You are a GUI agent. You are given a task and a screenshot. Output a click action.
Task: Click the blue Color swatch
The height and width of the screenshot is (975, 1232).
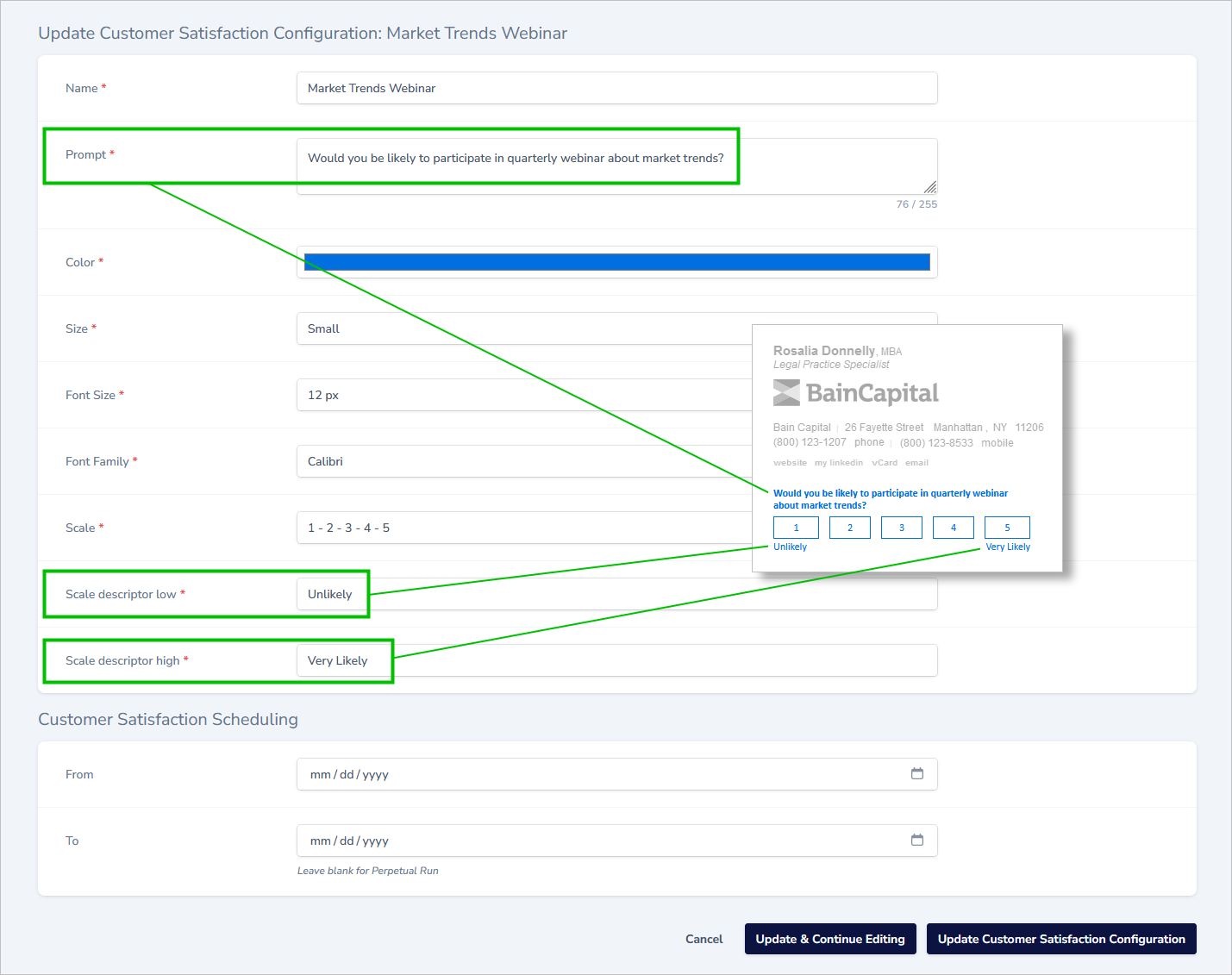point(615,261)
